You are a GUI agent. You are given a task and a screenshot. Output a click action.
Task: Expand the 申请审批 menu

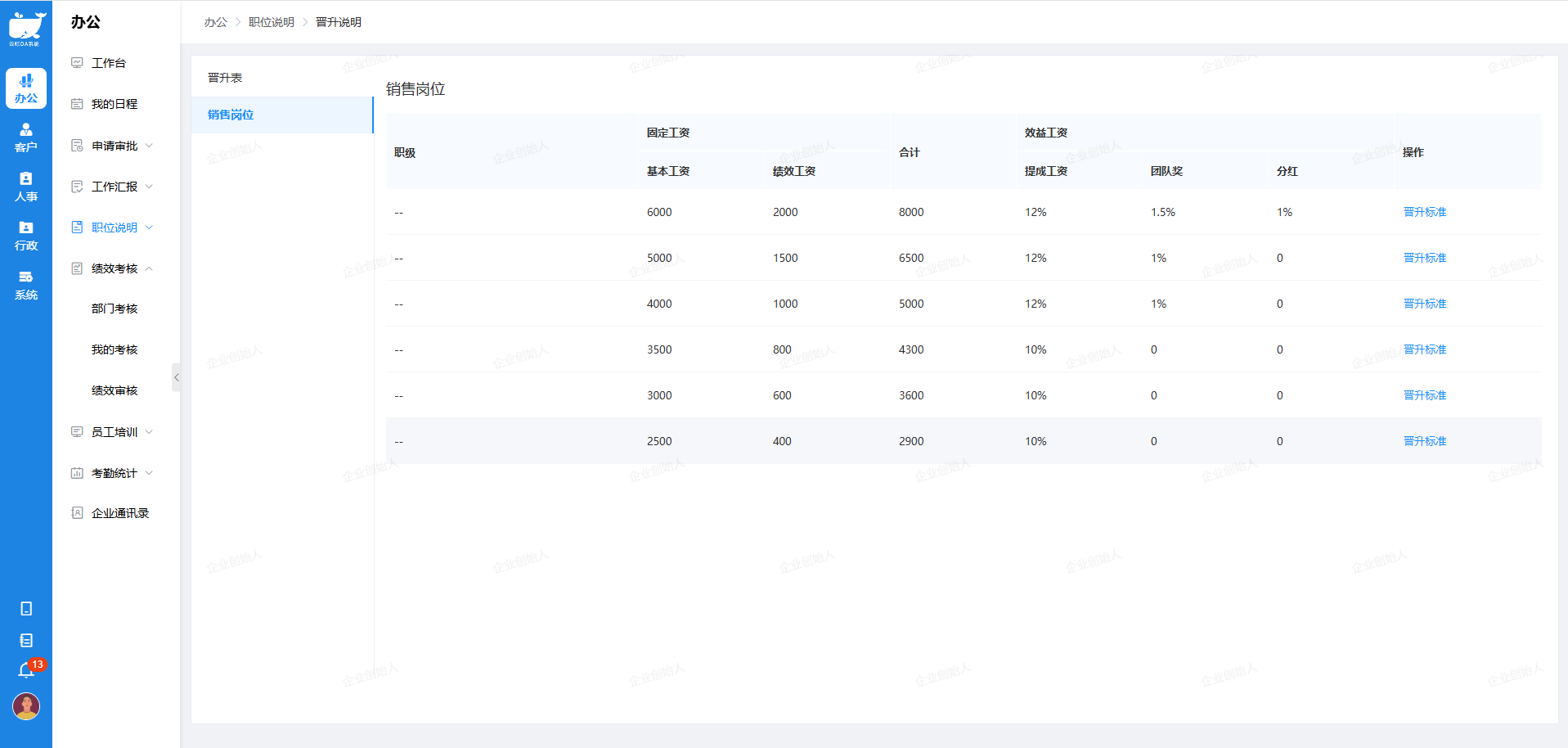[x=115, y=146]
